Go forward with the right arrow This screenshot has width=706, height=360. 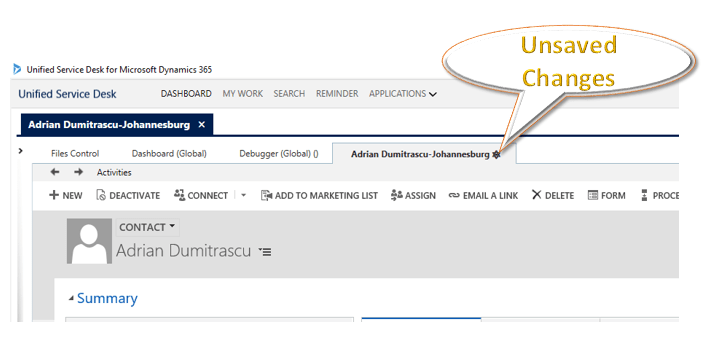[x=78, y=172]
